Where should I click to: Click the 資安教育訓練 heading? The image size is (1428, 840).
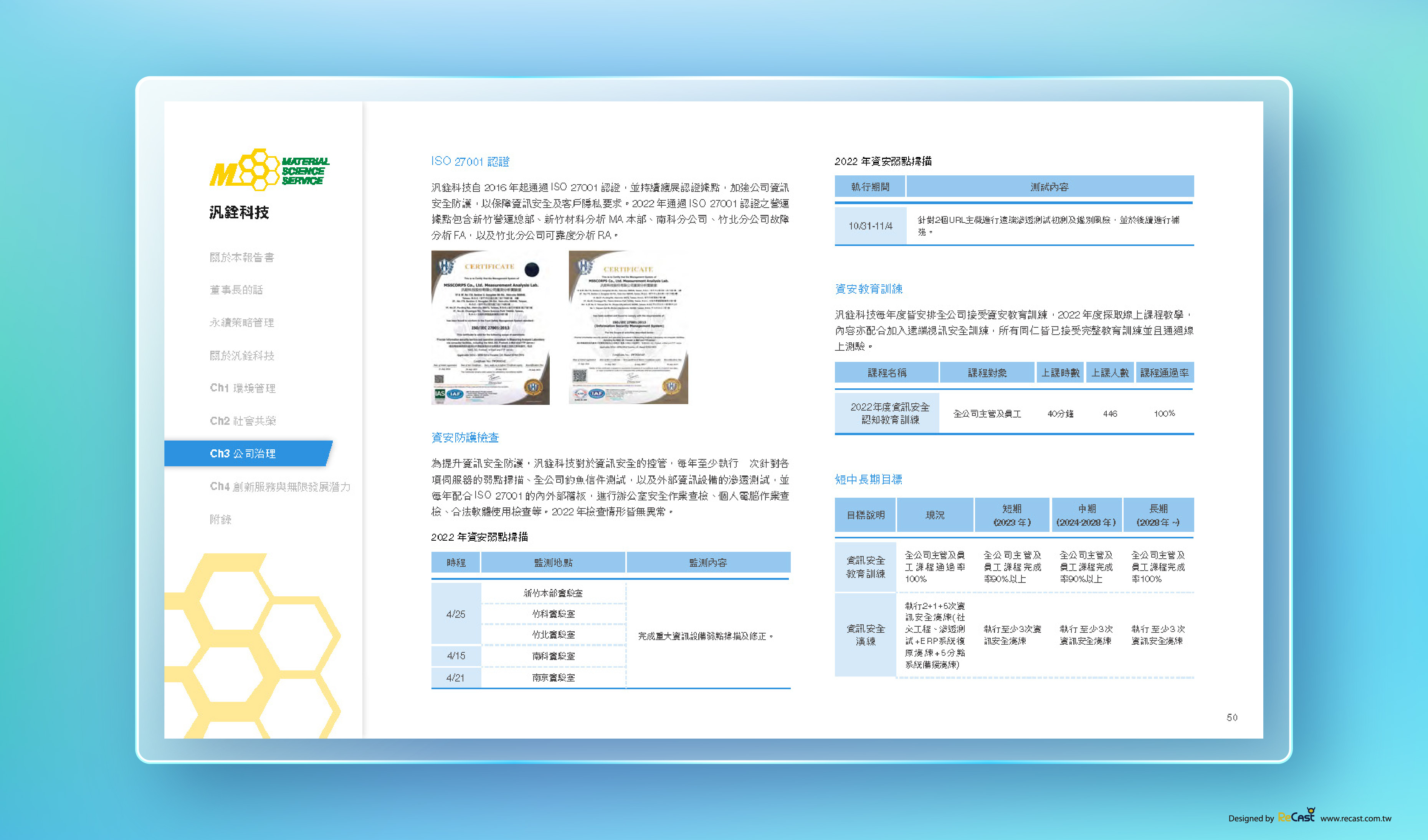868,289
